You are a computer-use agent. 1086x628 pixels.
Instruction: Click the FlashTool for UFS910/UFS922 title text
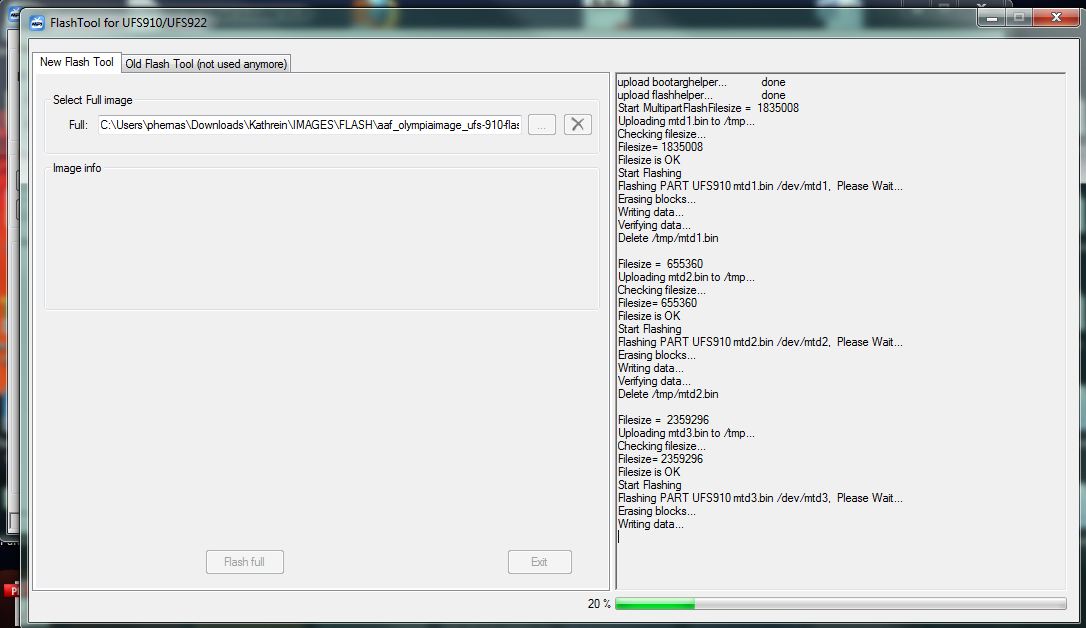128,23
